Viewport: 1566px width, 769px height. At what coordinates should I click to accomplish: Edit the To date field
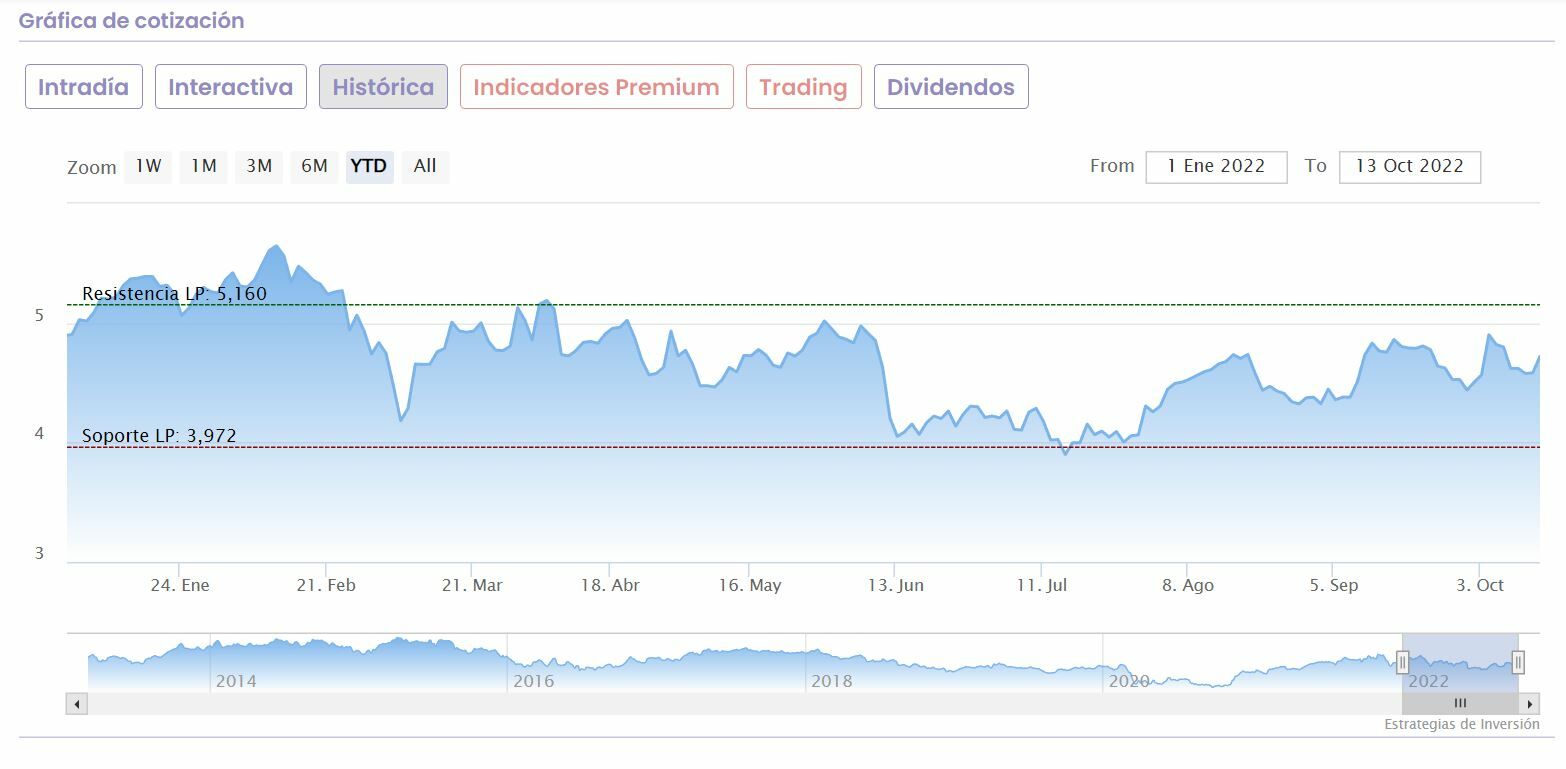tap(1409, 167)
